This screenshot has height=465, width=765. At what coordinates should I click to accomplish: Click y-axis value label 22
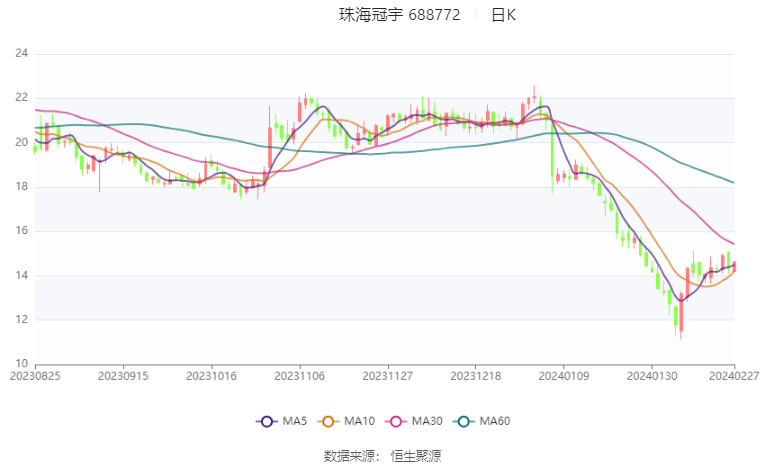(x=21, y=98)
